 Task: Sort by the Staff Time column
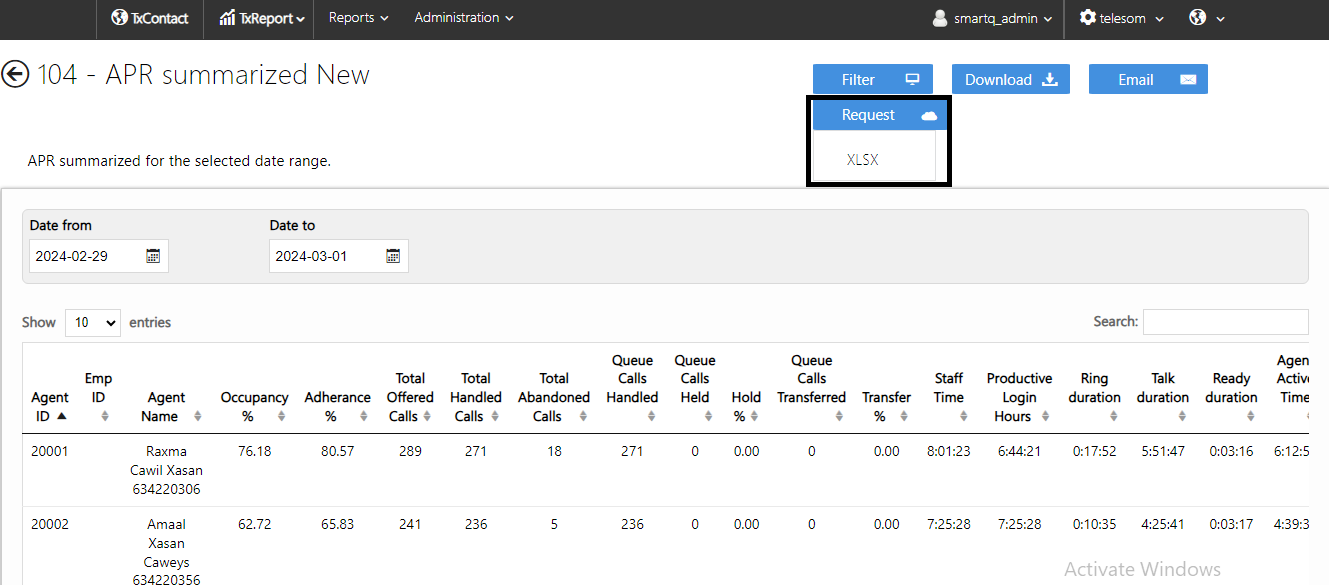coord(949,398)
